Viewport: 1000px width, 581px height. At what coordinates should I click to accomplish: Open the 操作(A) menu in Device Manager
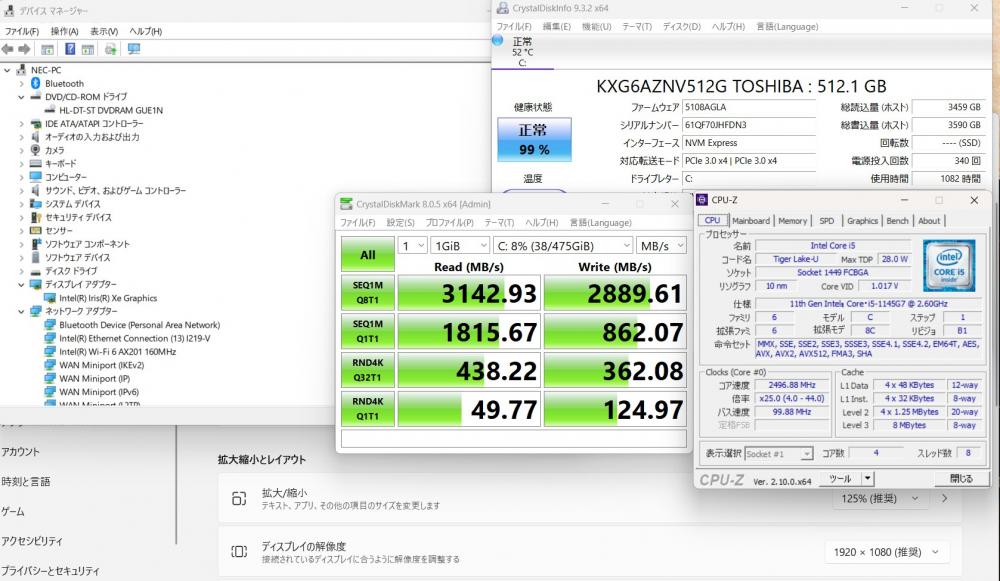pos(64,31)
